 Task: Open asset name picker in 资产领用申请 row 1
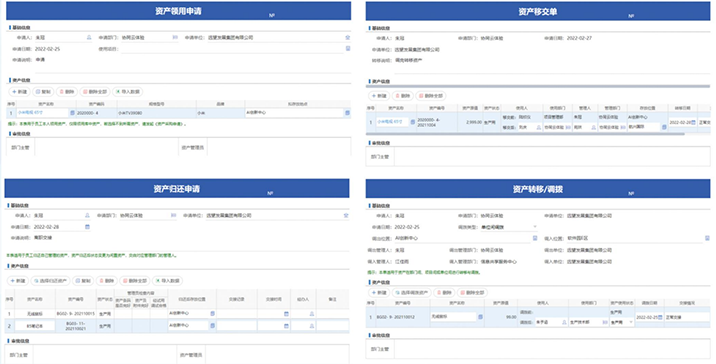[x=72, y=112]
